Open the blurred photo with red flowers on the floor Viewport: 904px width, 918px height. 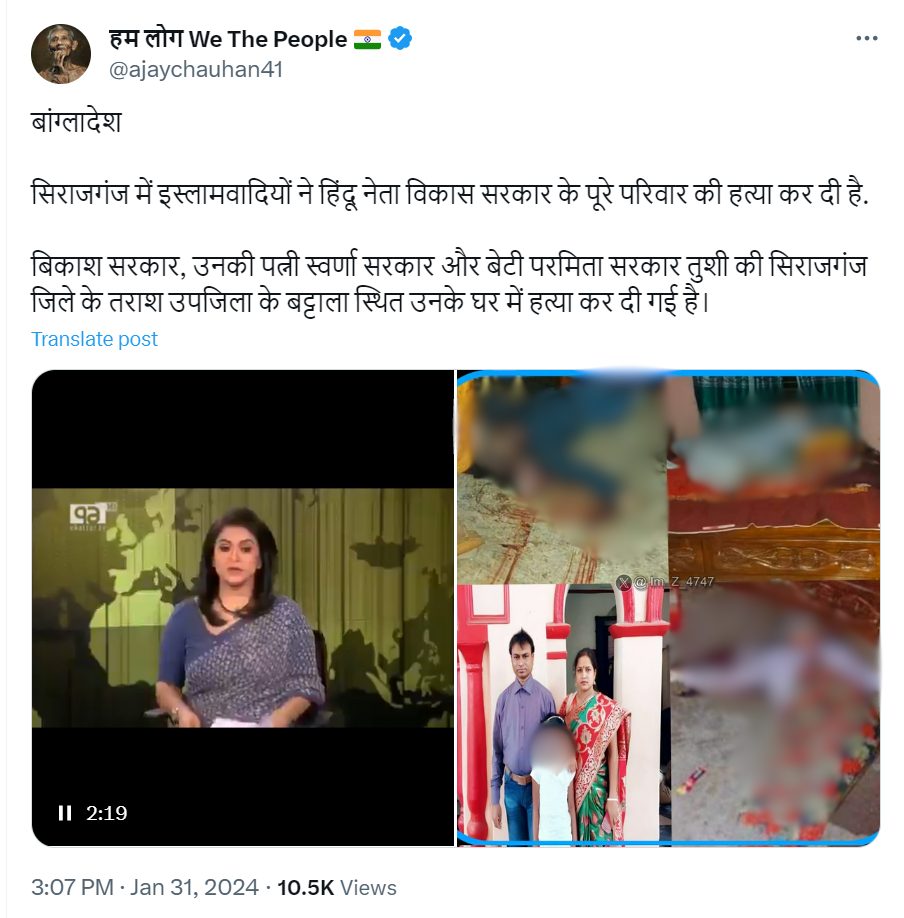(775, 711)
